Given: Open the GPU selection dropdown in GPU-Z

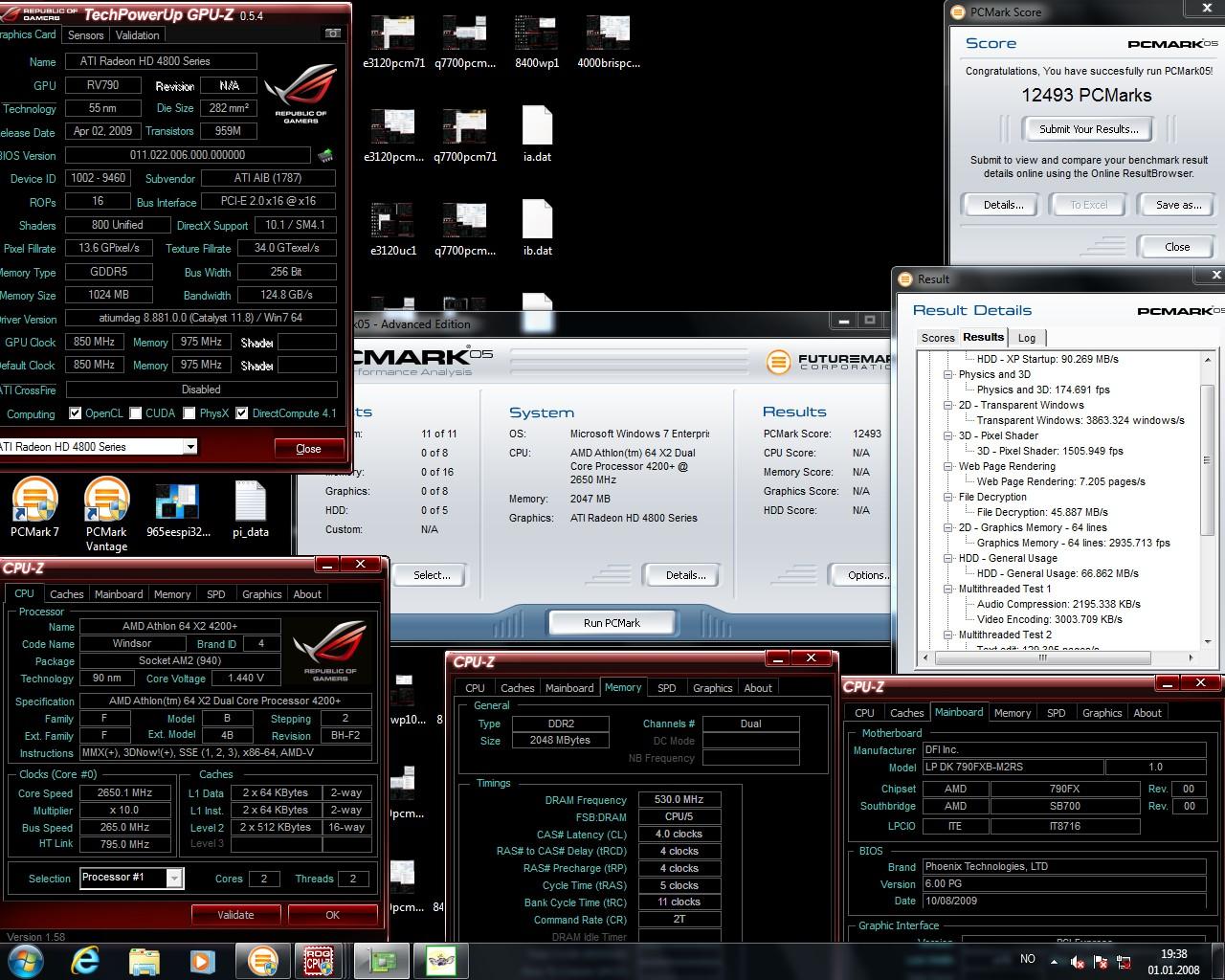Looking at the screenshot, I should (x=190, y=447).
